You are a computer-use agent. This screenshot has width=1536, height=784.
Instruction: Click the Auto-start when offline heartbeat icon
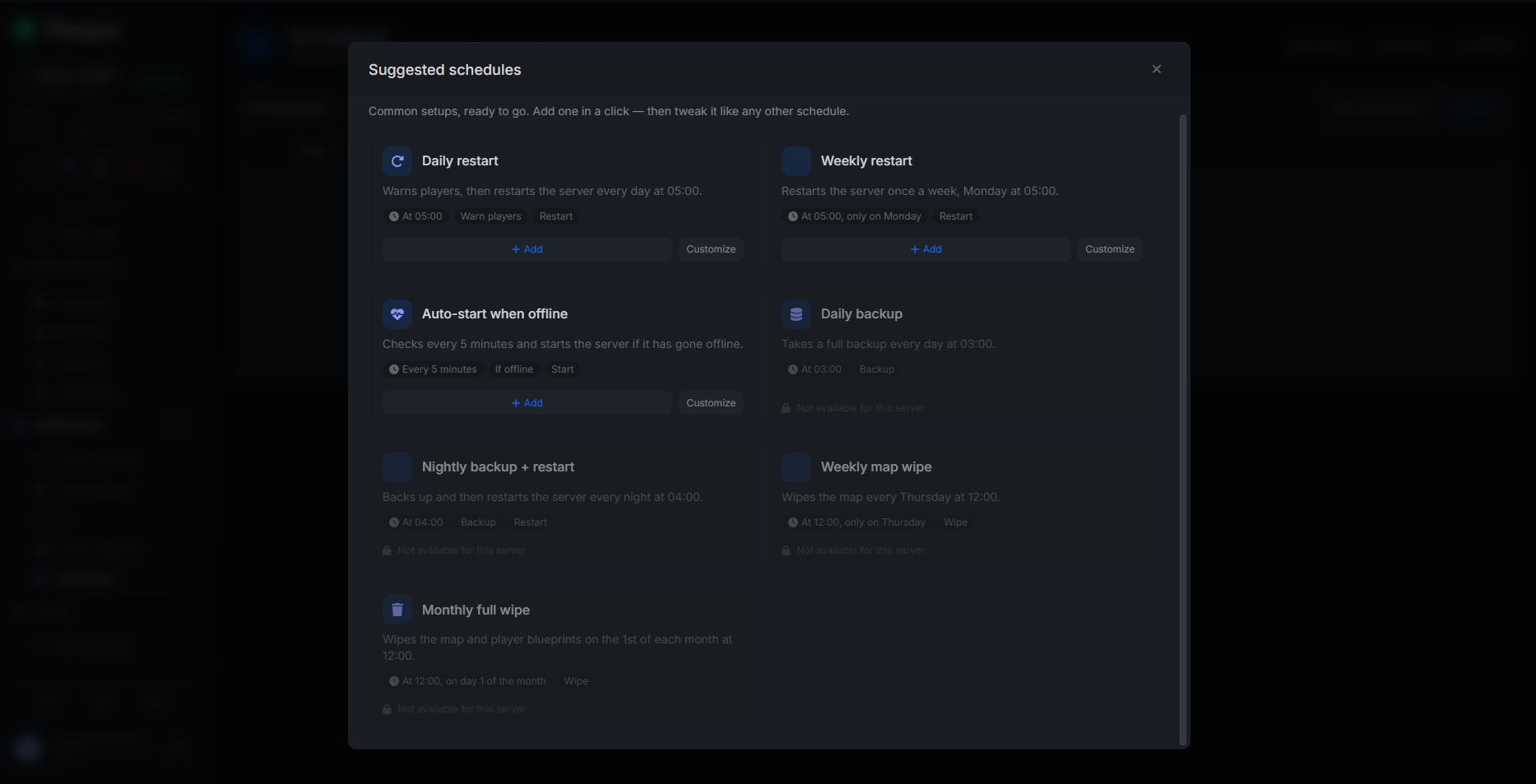(397, 314)
